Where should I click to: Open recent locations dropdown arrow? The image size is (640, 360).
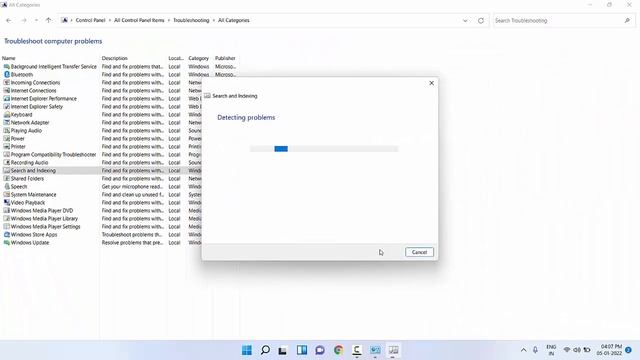36,20
